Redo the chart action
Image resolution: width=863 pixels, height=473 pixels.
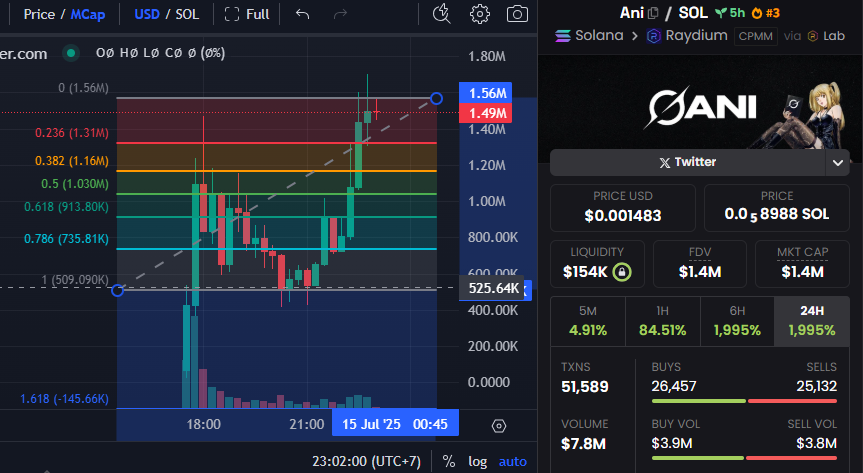coord(341,14)
